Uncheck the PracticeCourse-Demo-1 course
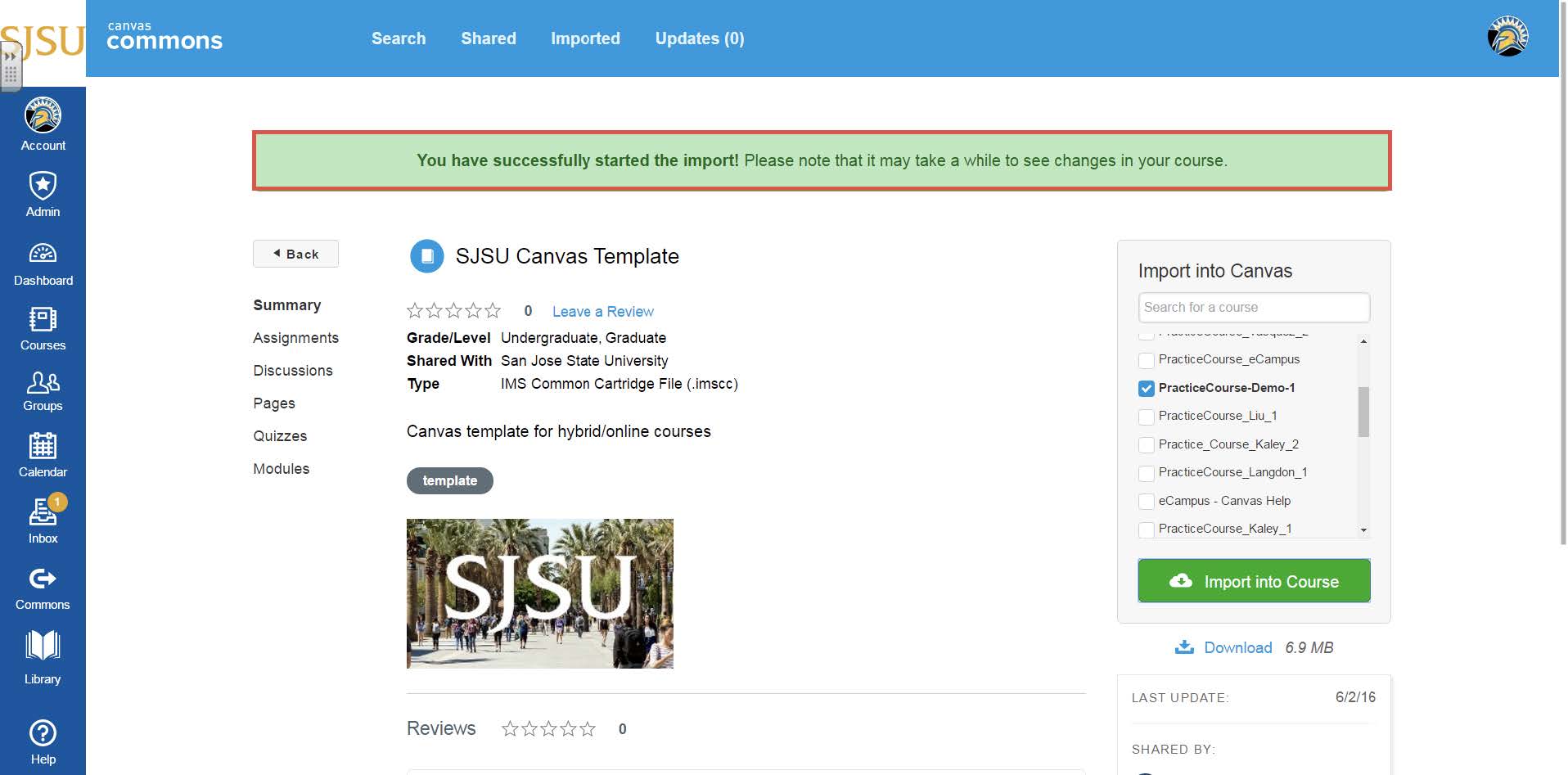1568x775 pixels. (1146, 388)
